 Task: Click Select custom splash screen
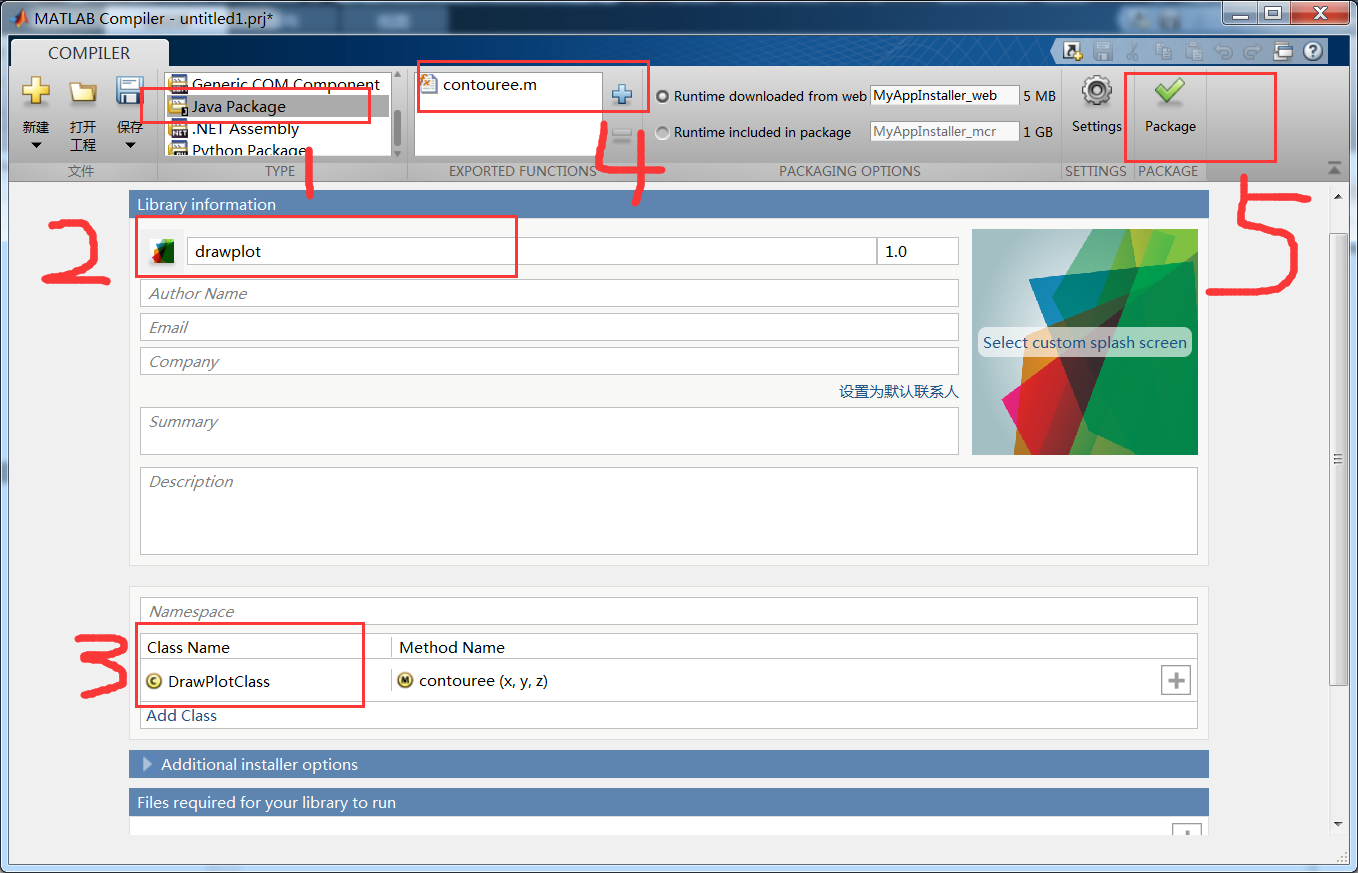tap(1085, 342)
